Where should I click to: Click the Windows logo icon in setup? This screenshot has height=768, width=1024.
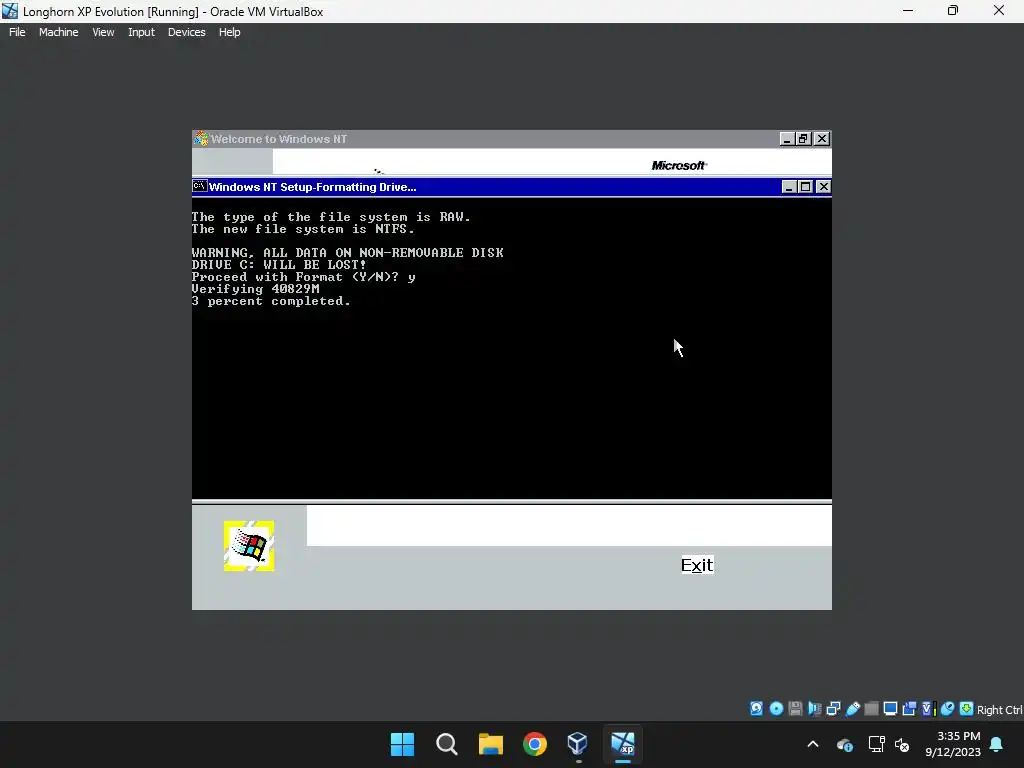pos(249,546)
